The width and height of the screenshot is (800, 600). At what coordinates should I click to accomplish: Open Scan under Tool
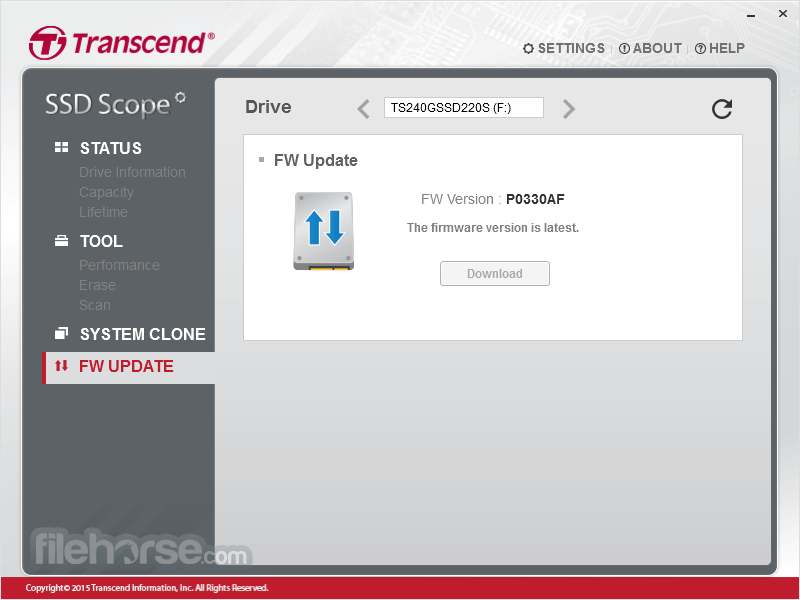[x=94, y=305]
